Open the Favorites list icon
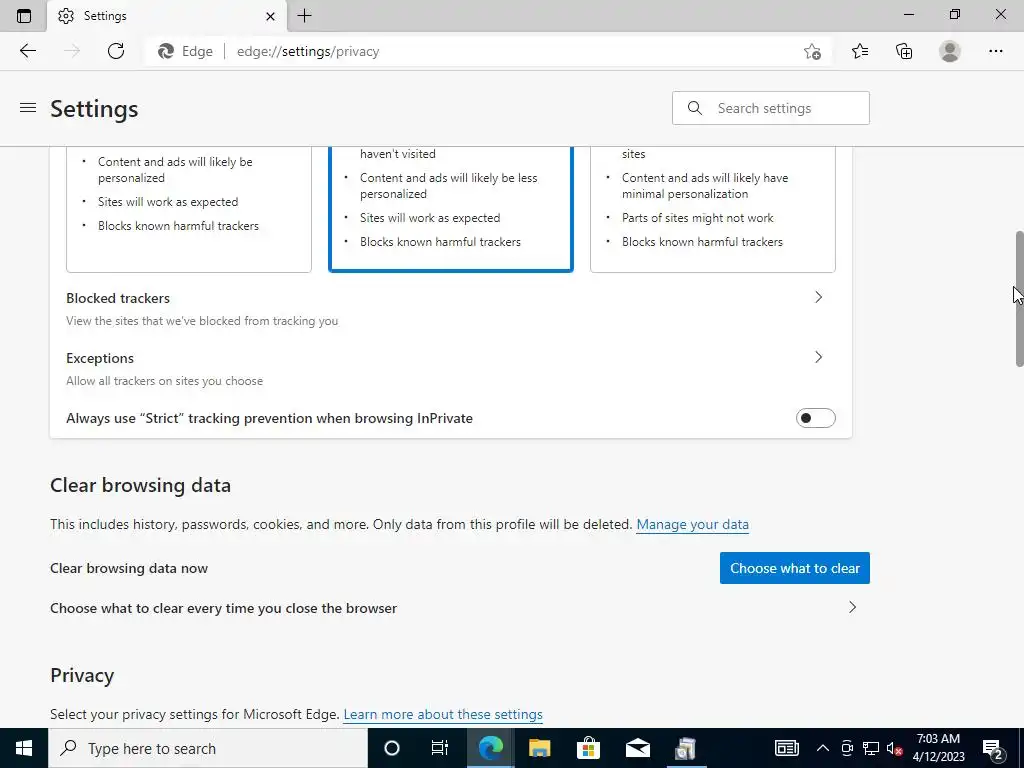The width and height of the screenshot is (1024, 768). 860,51
